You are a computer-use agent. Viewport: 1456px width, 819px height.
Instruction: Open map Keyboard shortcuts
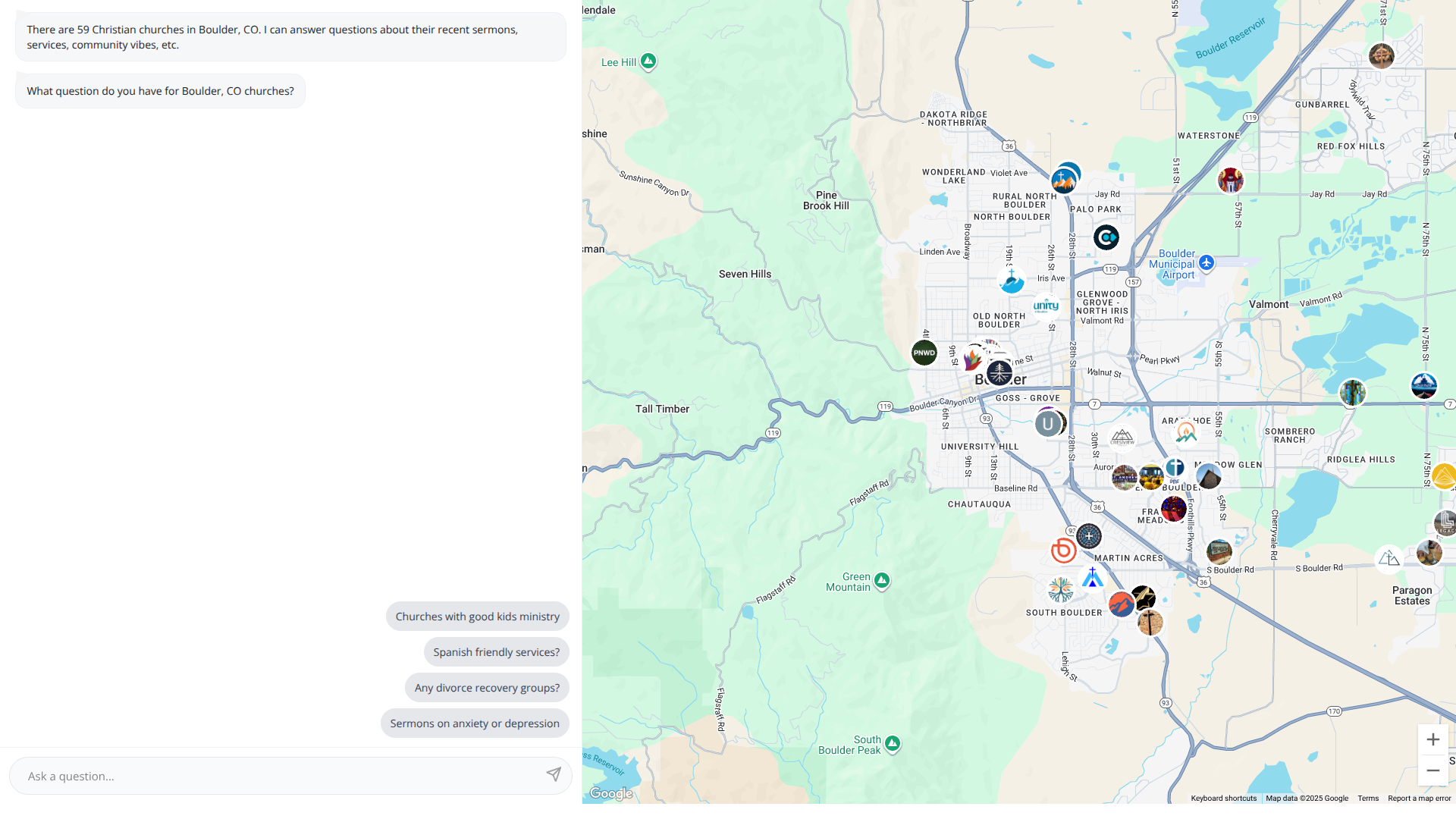[x=1223, y=799]
